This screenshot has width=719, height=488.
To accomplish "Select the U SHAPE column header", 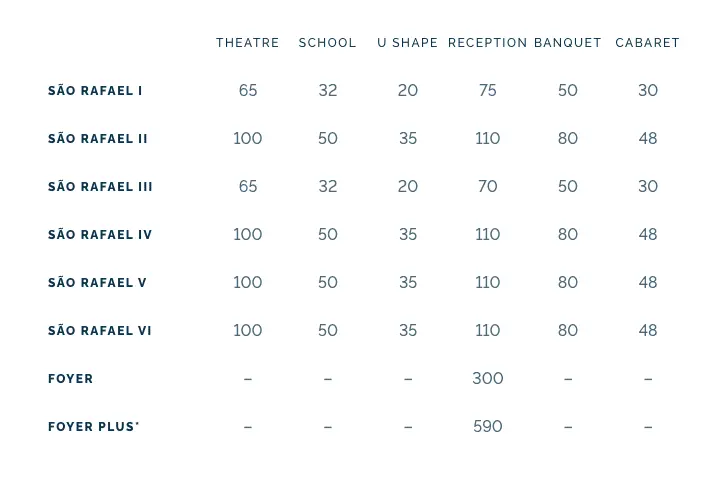I will coord(407,43).
